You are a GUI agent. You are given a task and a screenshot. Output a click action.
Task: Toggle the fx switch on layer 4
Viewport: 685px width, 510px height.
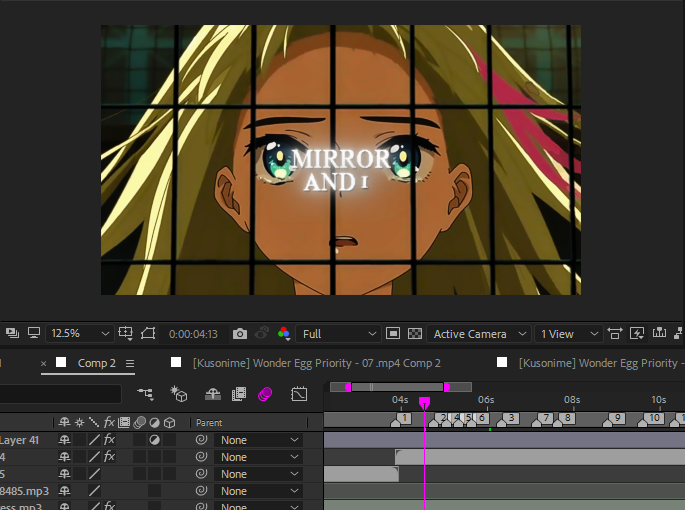click(x=109, y=457)
